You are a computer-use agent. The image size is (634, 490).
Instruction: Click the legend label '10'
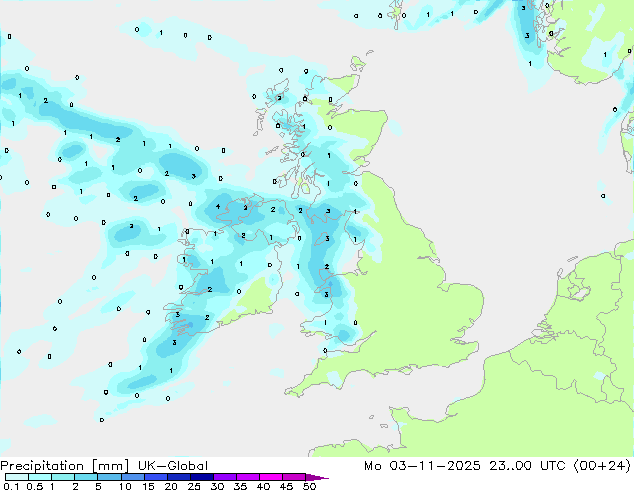[125, 486]
